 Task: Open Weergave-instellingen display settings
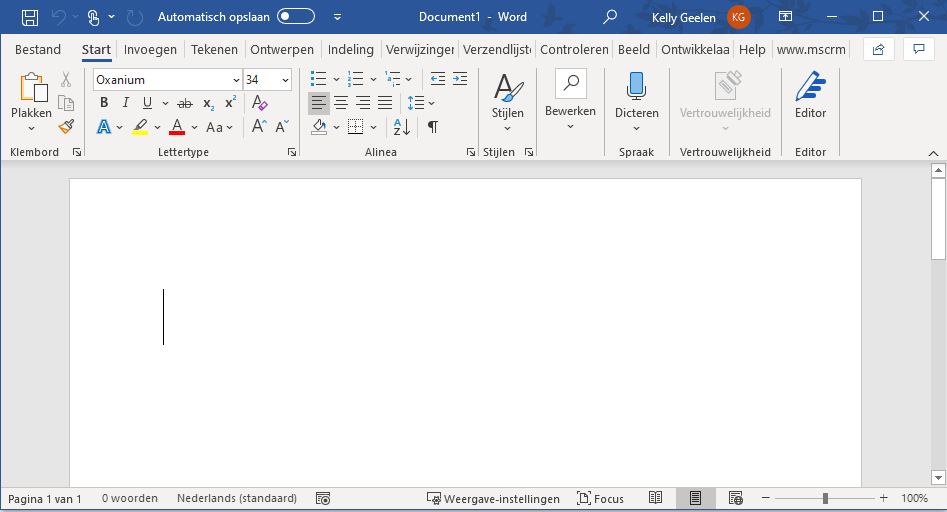click(493, 499)
